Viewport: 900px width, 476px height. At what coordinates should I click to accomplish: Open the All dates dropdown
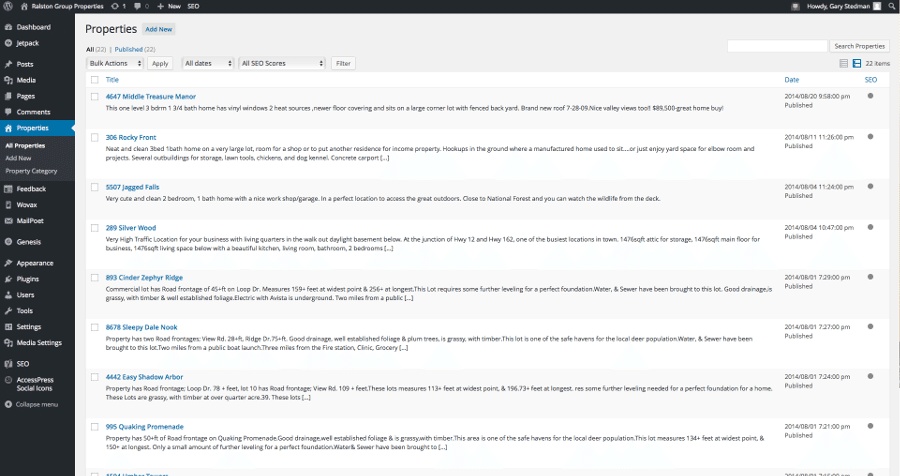pos(208,63)
